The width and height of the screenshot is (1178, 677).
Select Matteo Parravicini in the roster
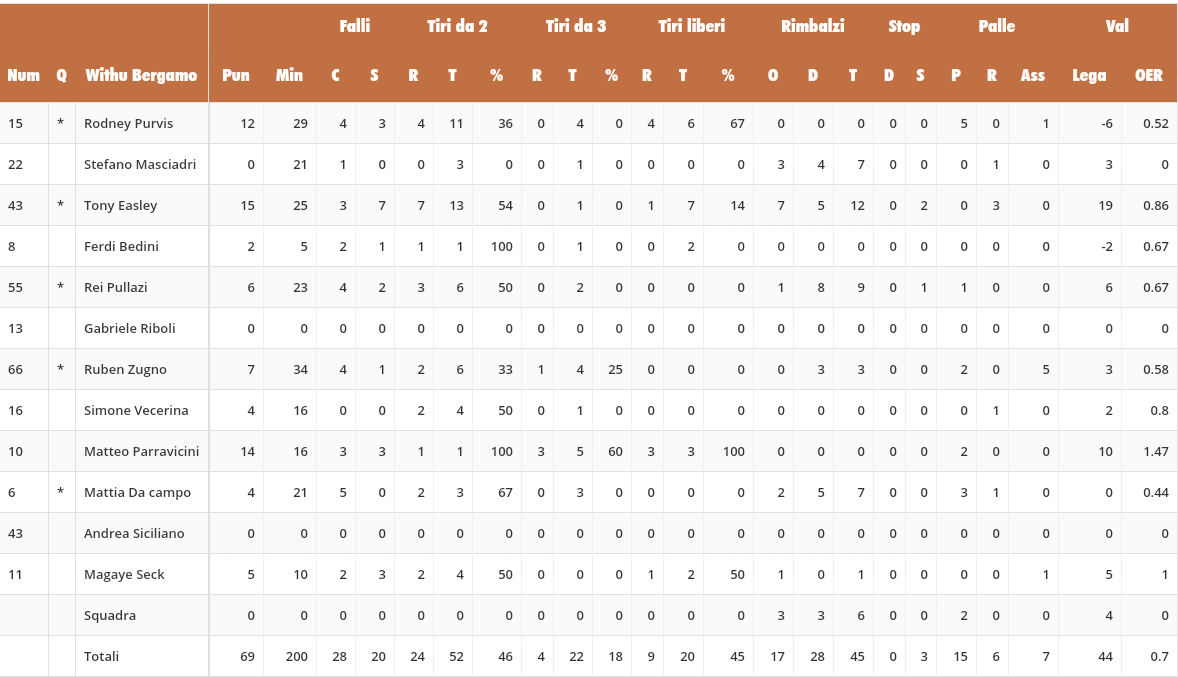pyautogui.click(x=141, y=451)
